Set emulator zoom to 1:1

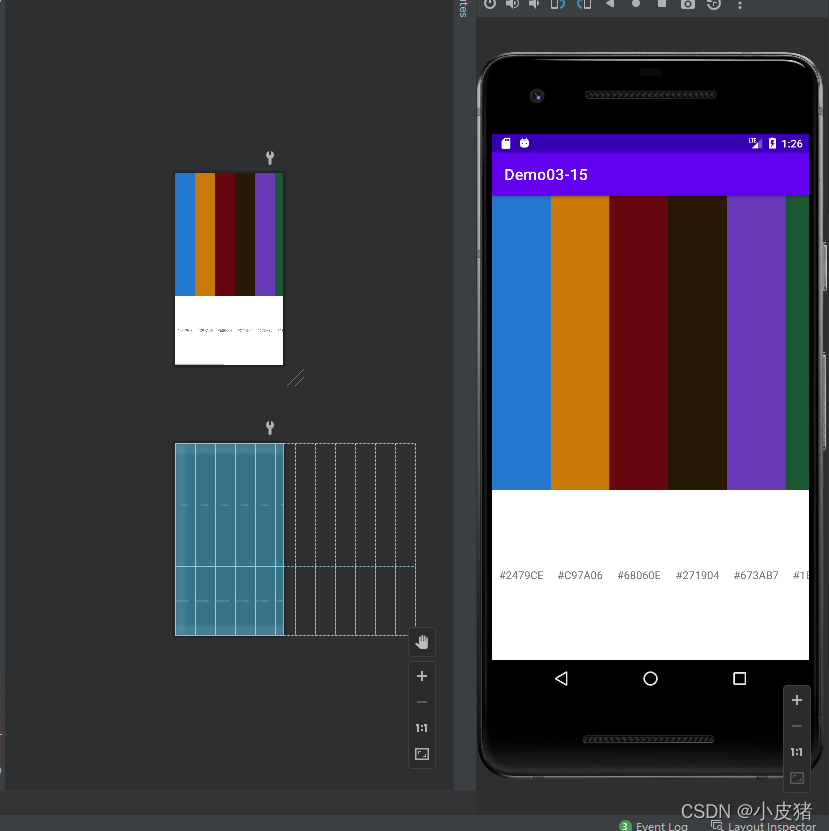pyautogui.click(x=797, y=752)
